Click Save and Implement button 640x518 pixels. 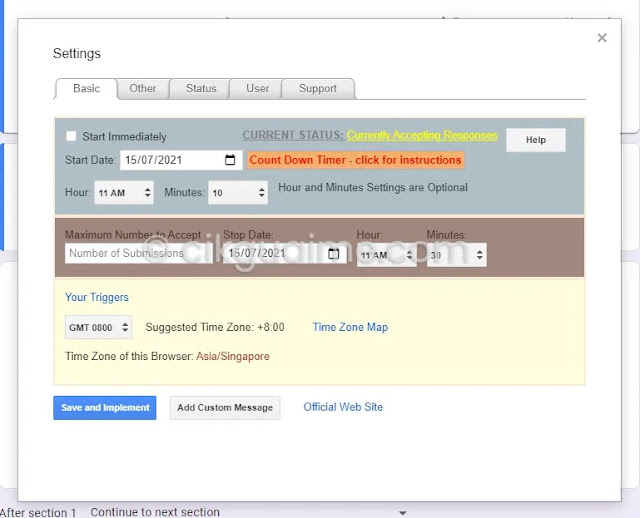point(105,408)
